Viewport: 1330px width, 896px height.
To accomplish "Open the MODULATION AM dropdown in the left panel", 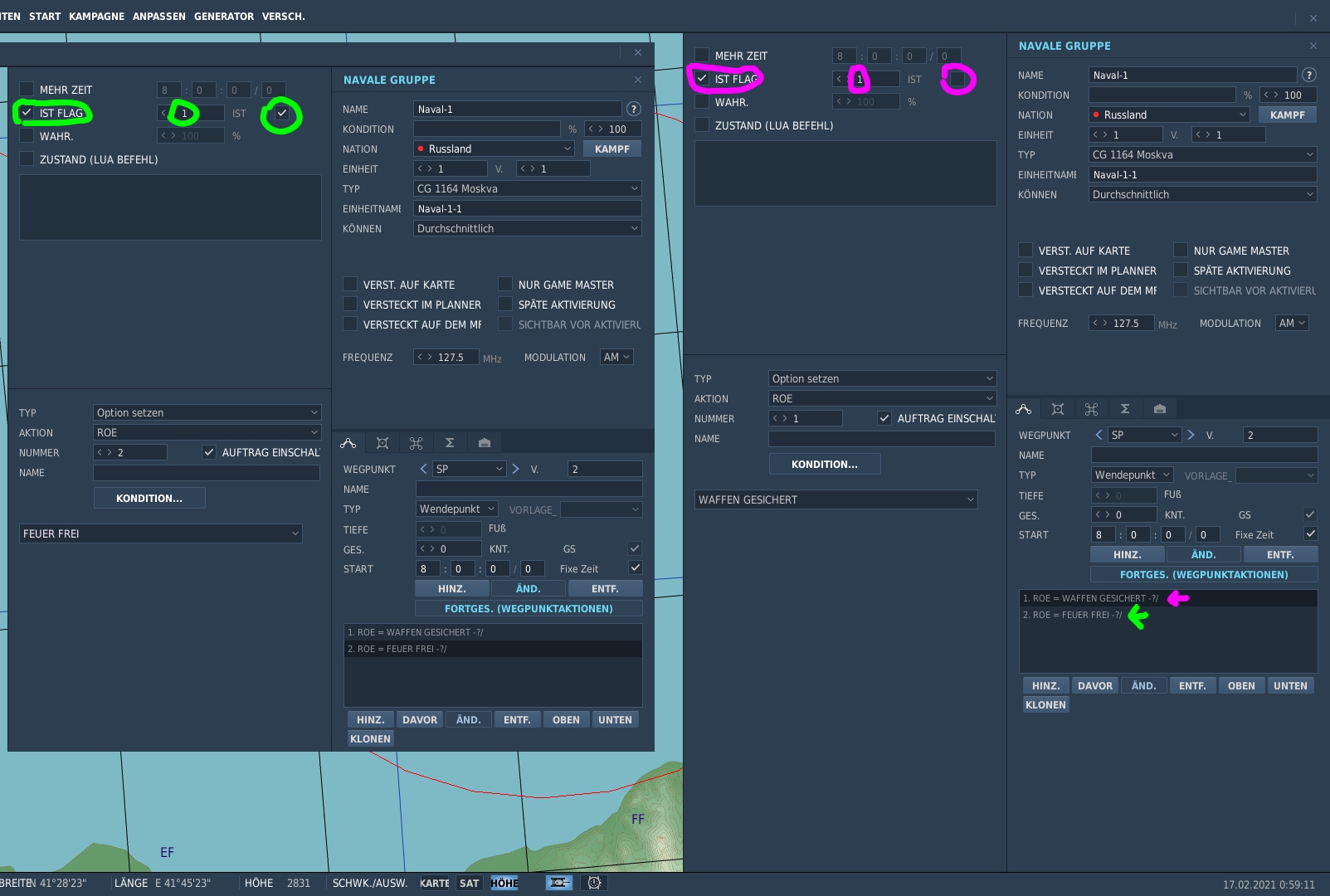I will 616,357.
